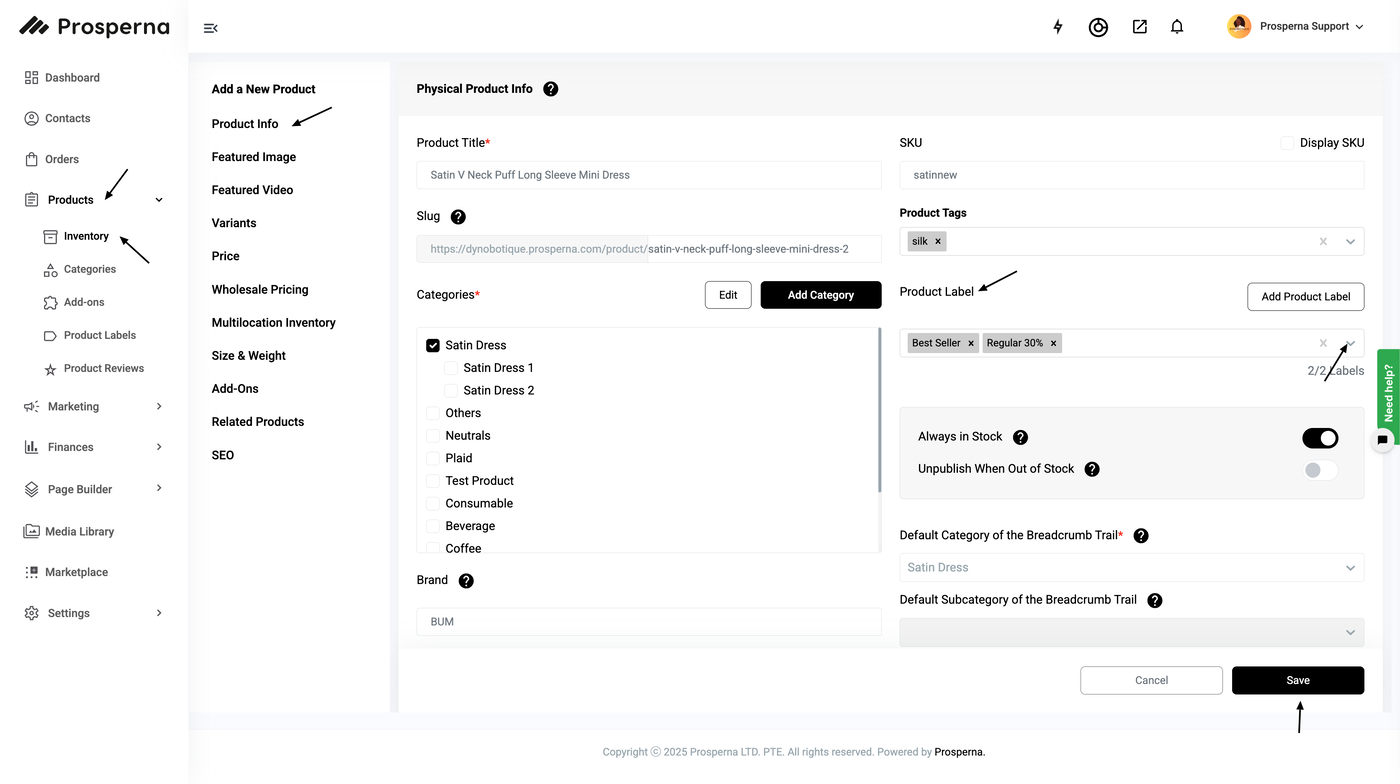The width and height of the screenshot is (1400, 784).
Task: Click the Add Category button
Action: (x=820, y=295)
